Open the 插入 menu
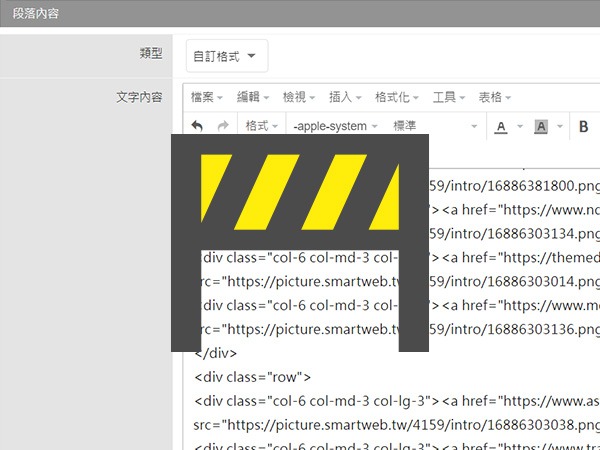The width and height of the screenshot is (600, 450). [x=345, y=97]
